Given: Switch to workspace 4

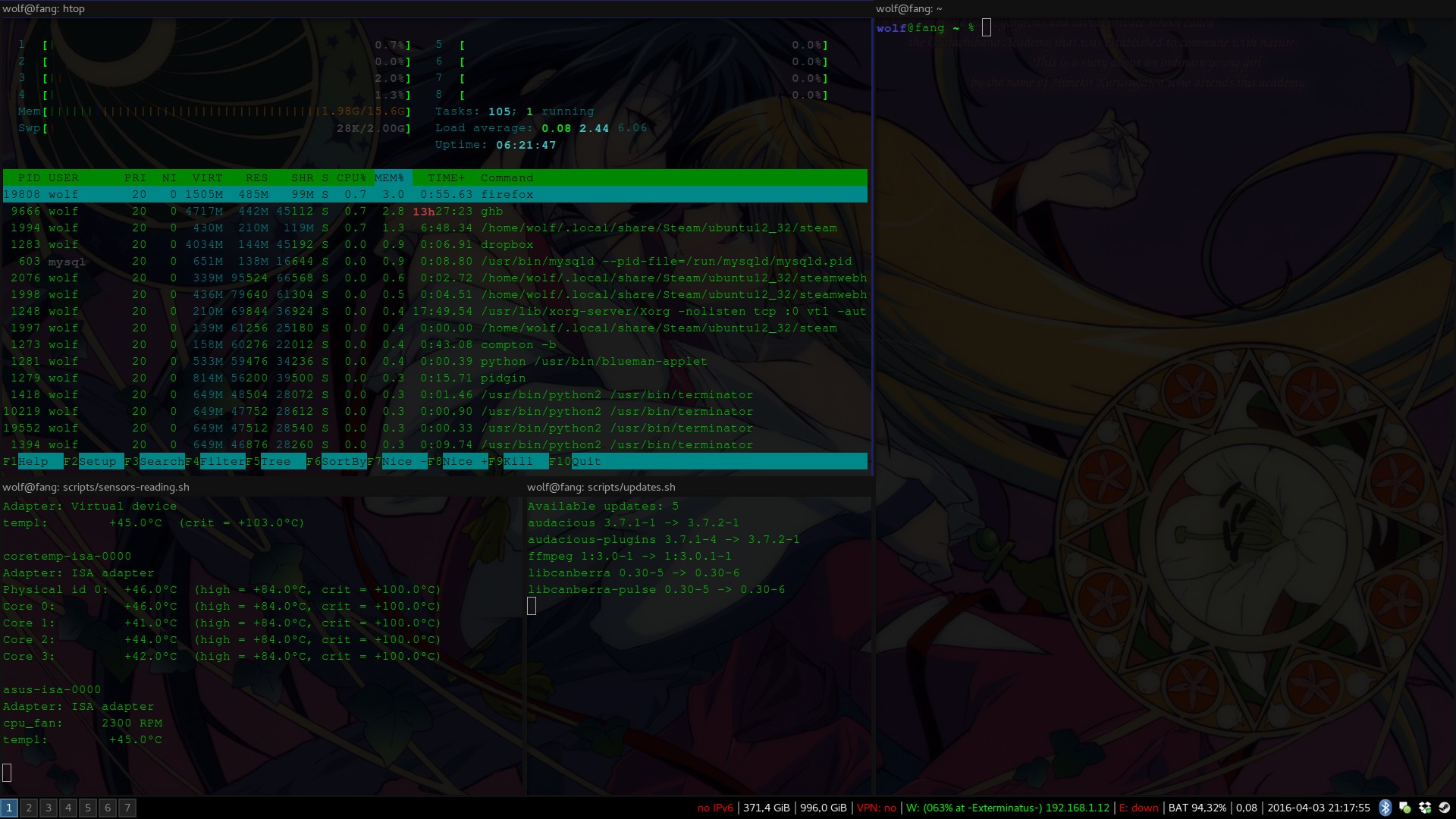Looking at the screenshot, I should [68, 808].
